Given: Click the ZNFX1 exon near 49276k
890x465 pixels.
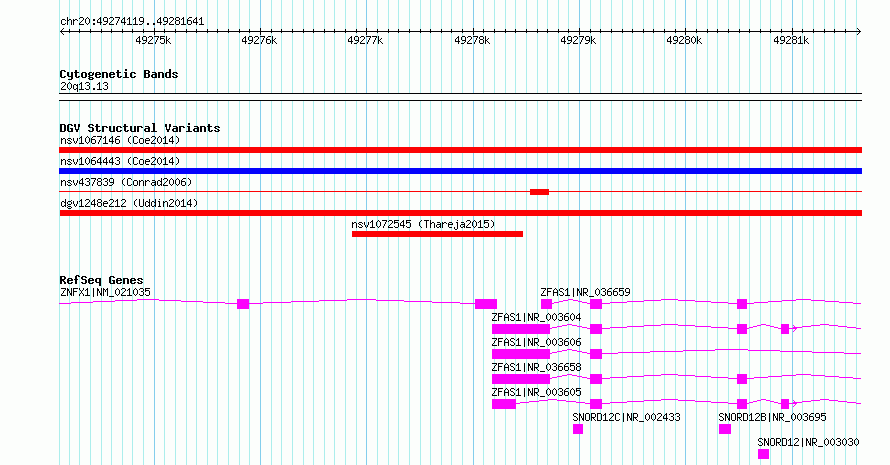Looking at the screenshot, I should (243, 304).
